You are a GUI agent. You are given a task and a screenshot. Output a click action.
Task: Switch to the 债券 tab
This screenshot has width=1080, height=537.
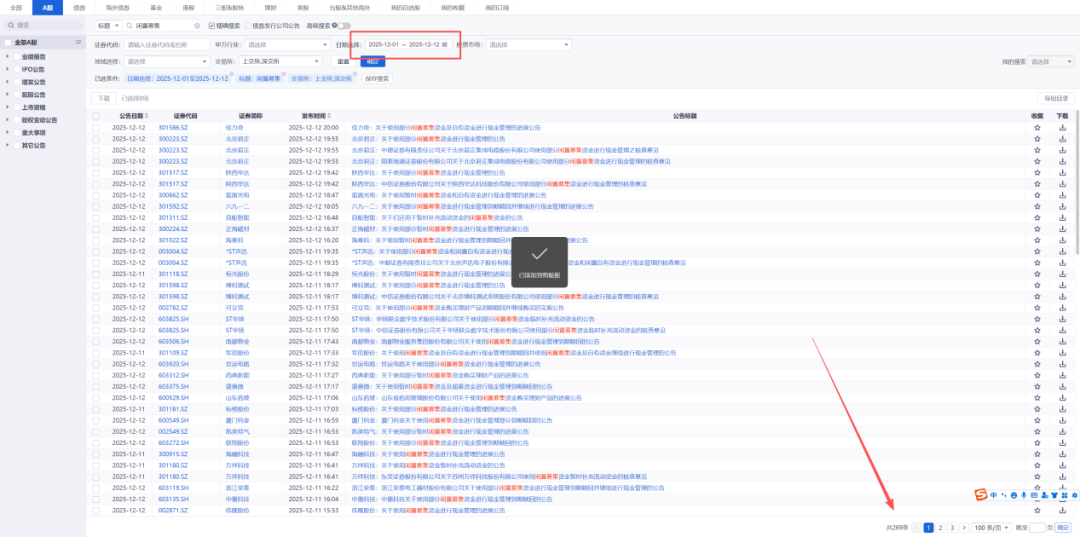point(79,8)
